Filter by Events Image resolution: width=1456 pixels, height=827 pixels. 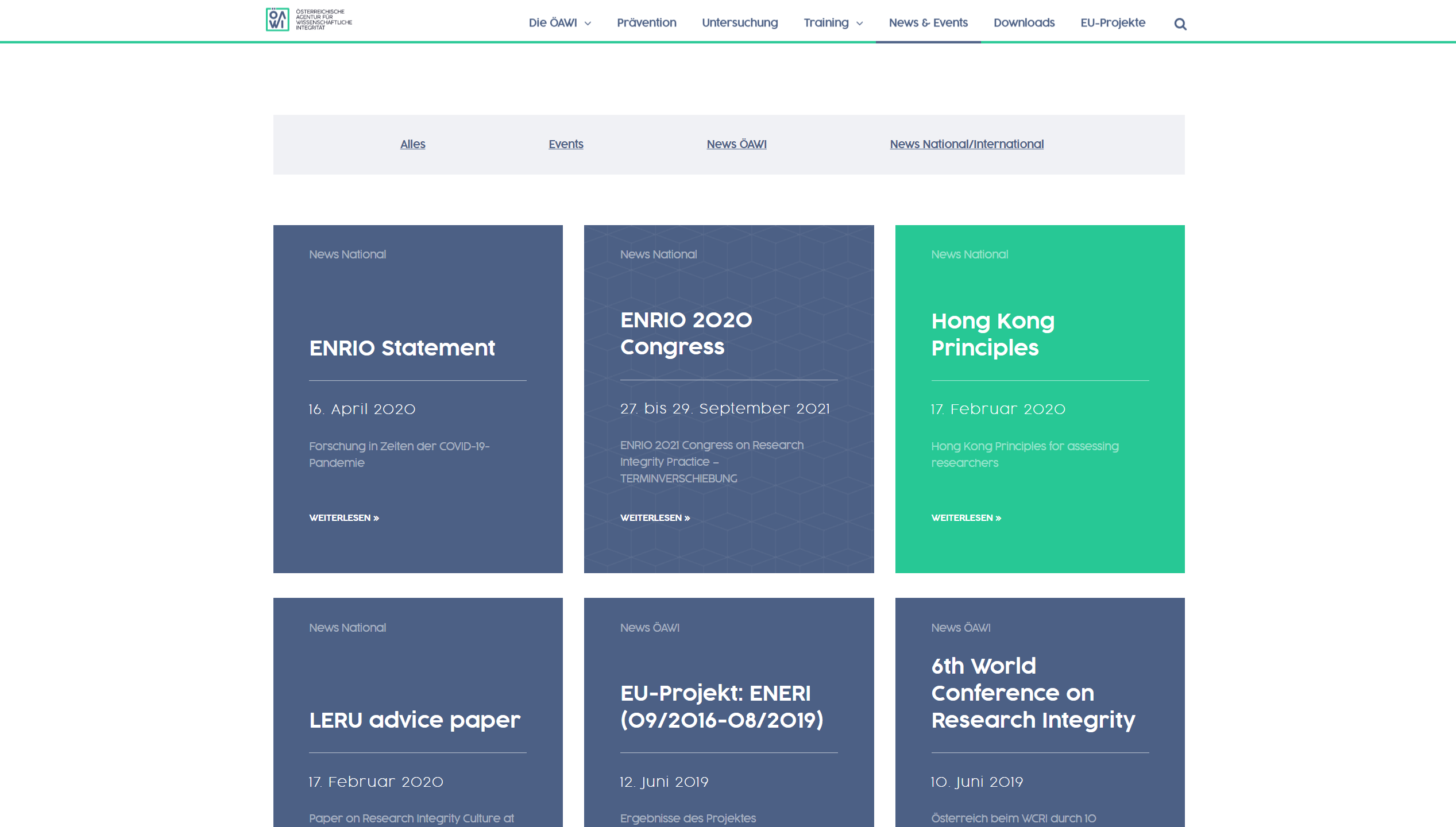click(566, 144)
